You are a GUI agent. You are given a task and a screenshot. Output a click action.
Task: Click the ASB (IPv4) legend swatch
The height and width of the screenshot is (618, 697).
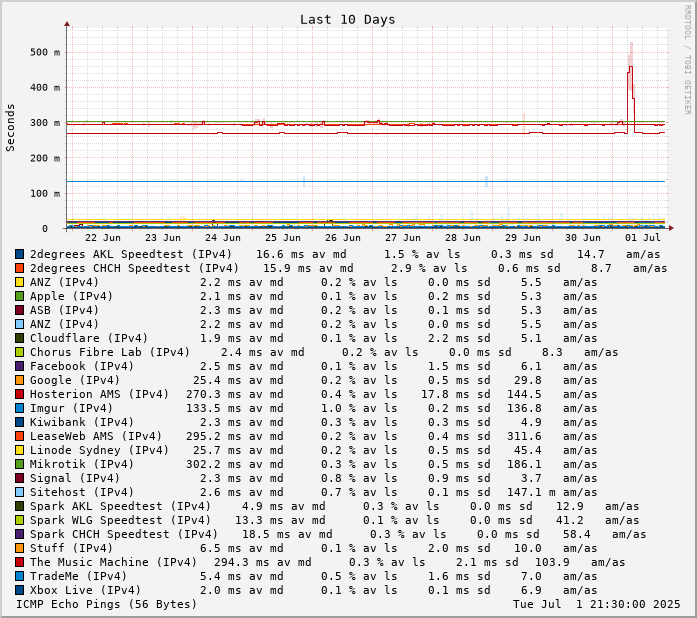(19, 310)
